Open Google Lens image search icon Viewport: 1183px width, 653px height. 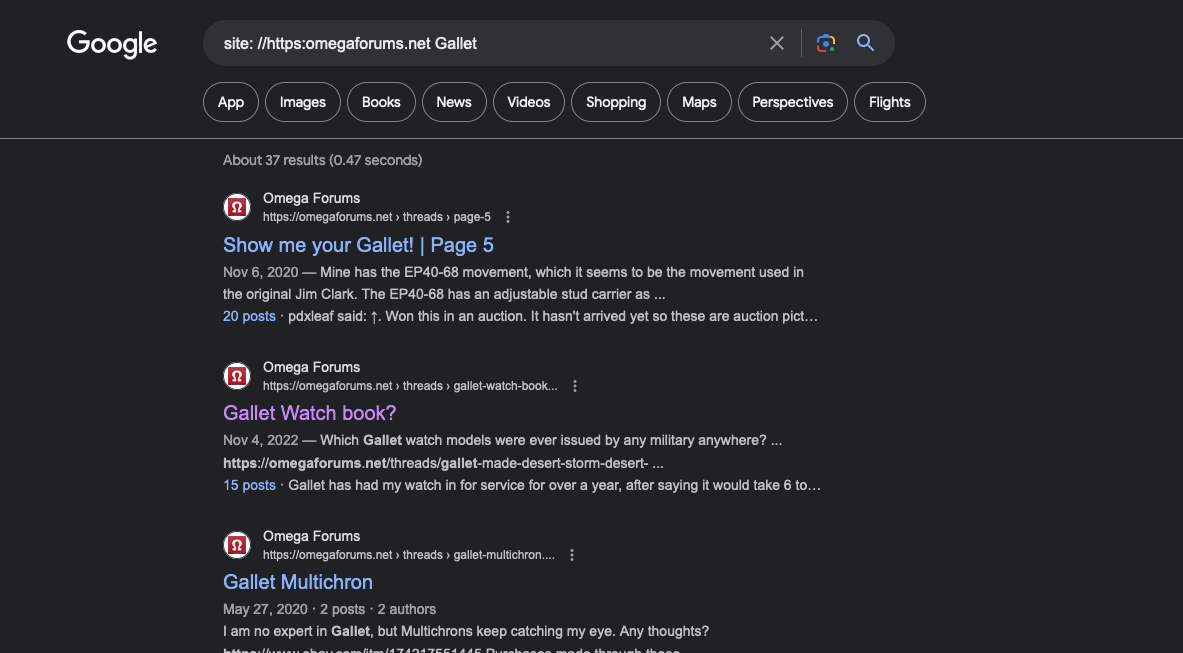825,43
